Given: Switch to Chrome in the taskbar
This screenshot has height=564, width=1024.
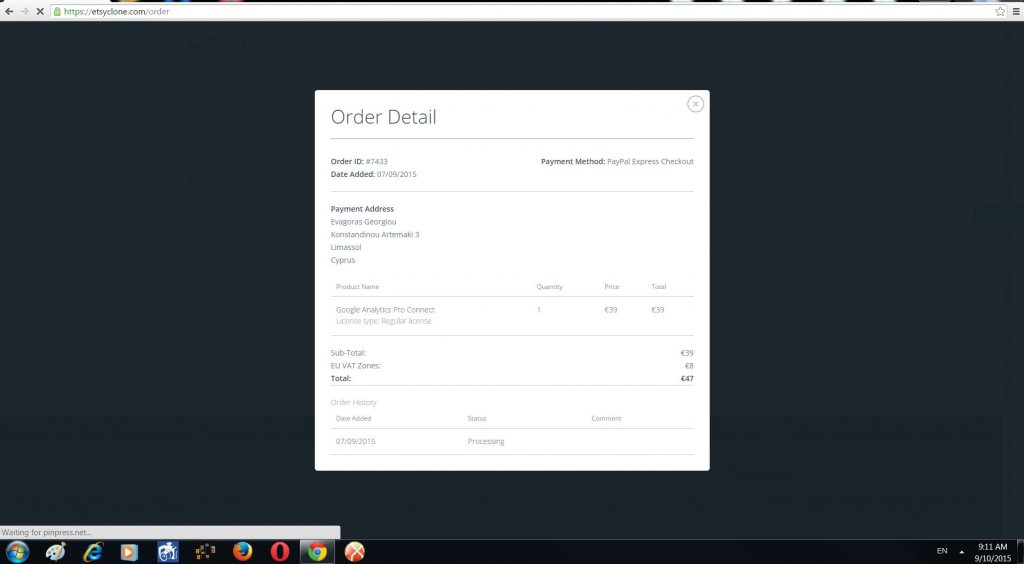Looking at the screenshot, I should click(317, 552).
